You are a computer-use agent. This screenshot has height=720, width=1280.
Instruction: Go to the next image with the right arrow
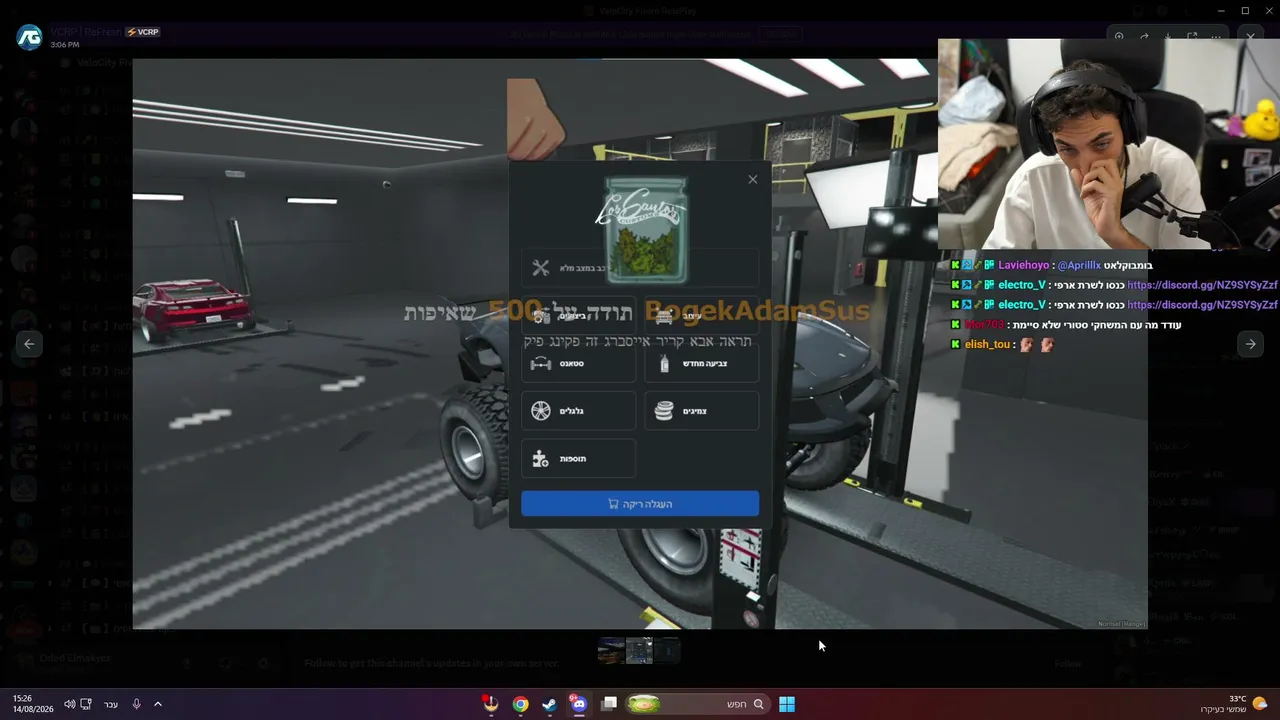point(1250,344)
